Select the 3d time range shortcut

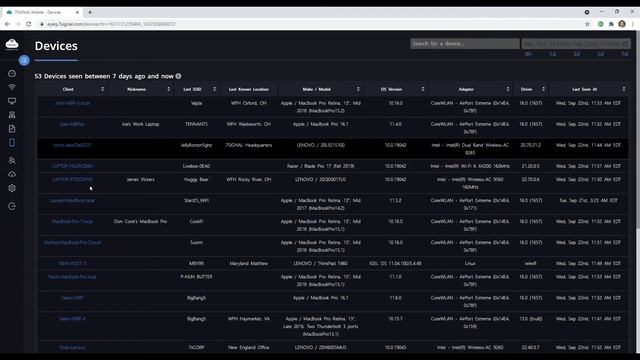tap(576, 54)
